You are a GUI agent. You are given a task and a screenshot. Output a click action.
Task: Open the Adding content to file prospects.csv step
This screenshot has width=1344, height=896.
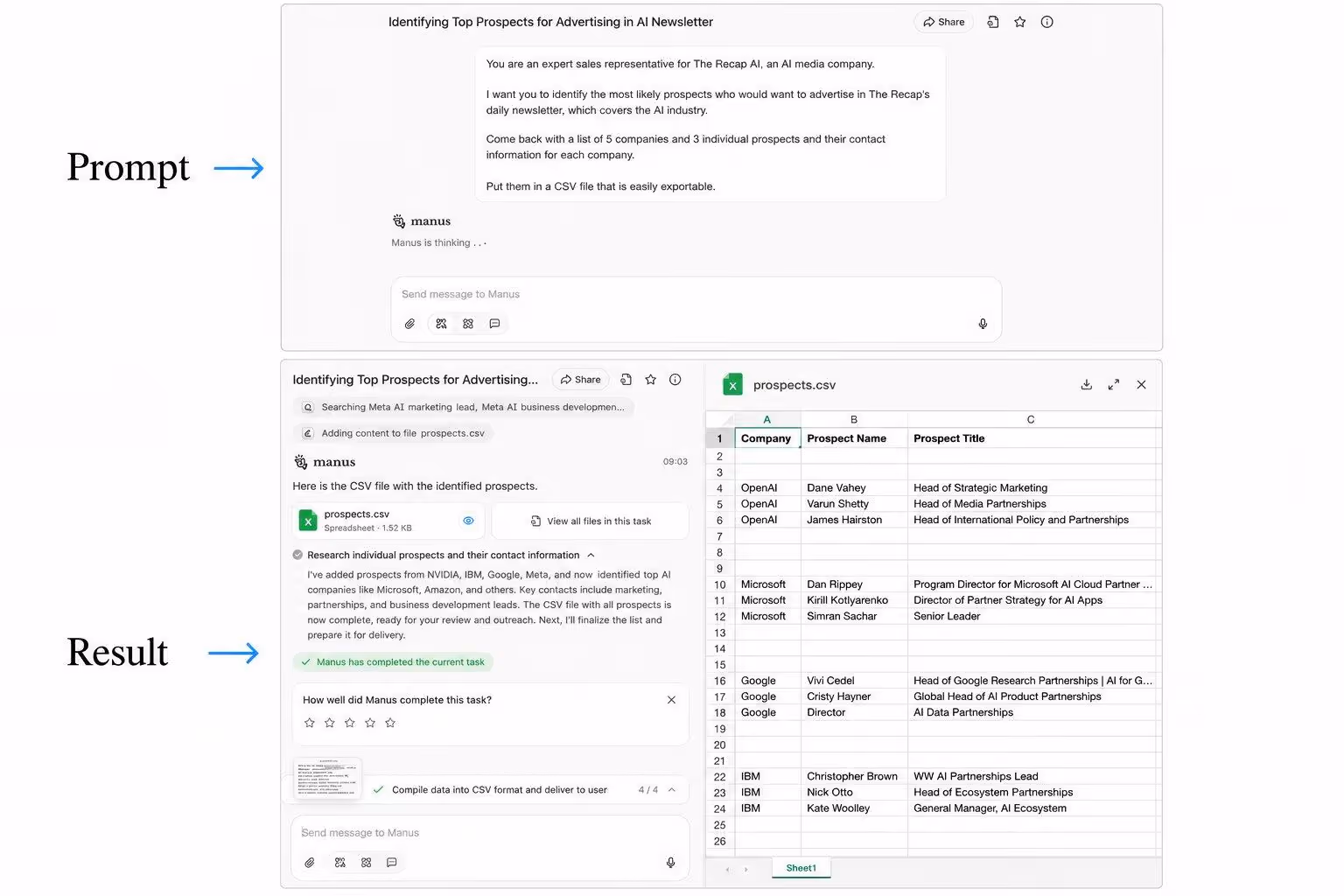pyautogui.click(x=394, y=433)
